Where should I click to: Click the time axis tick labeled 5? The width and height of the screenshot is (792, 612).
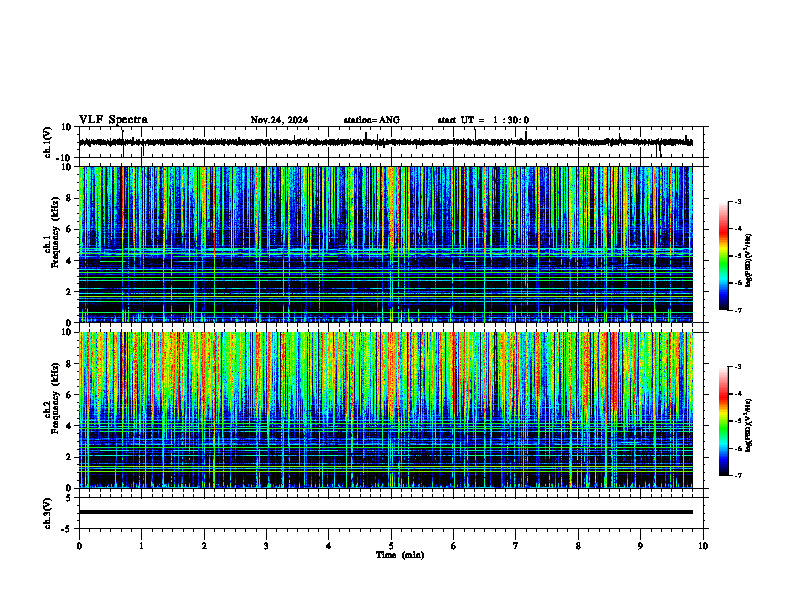click(391, 546)
